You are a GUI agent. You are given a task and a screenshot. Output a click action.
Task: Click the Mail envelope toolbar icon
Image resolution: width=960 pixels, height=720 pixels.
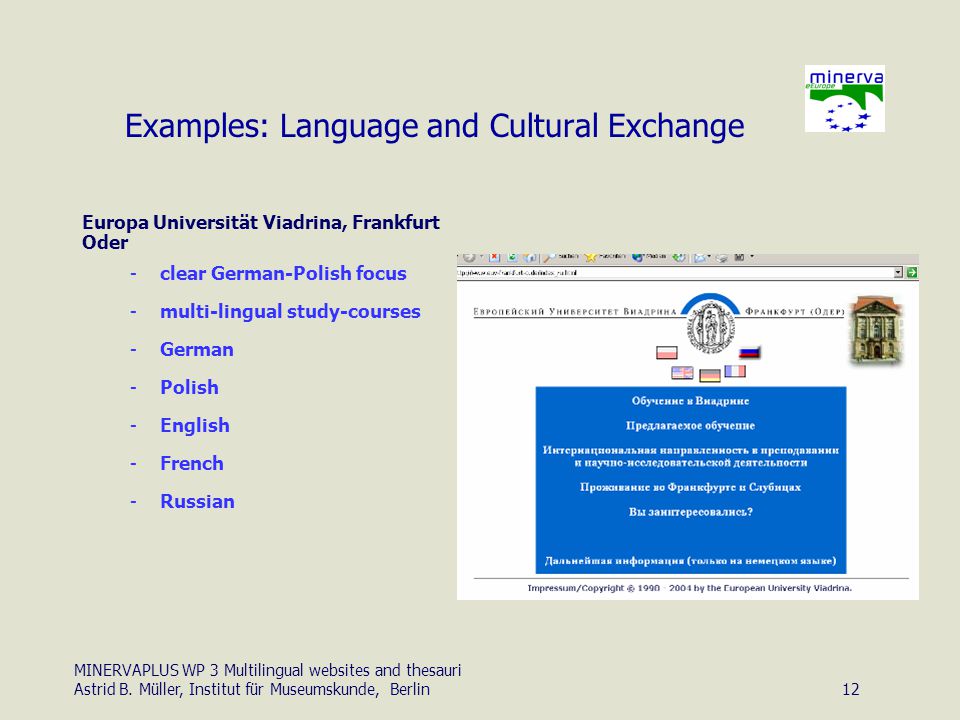700,258
